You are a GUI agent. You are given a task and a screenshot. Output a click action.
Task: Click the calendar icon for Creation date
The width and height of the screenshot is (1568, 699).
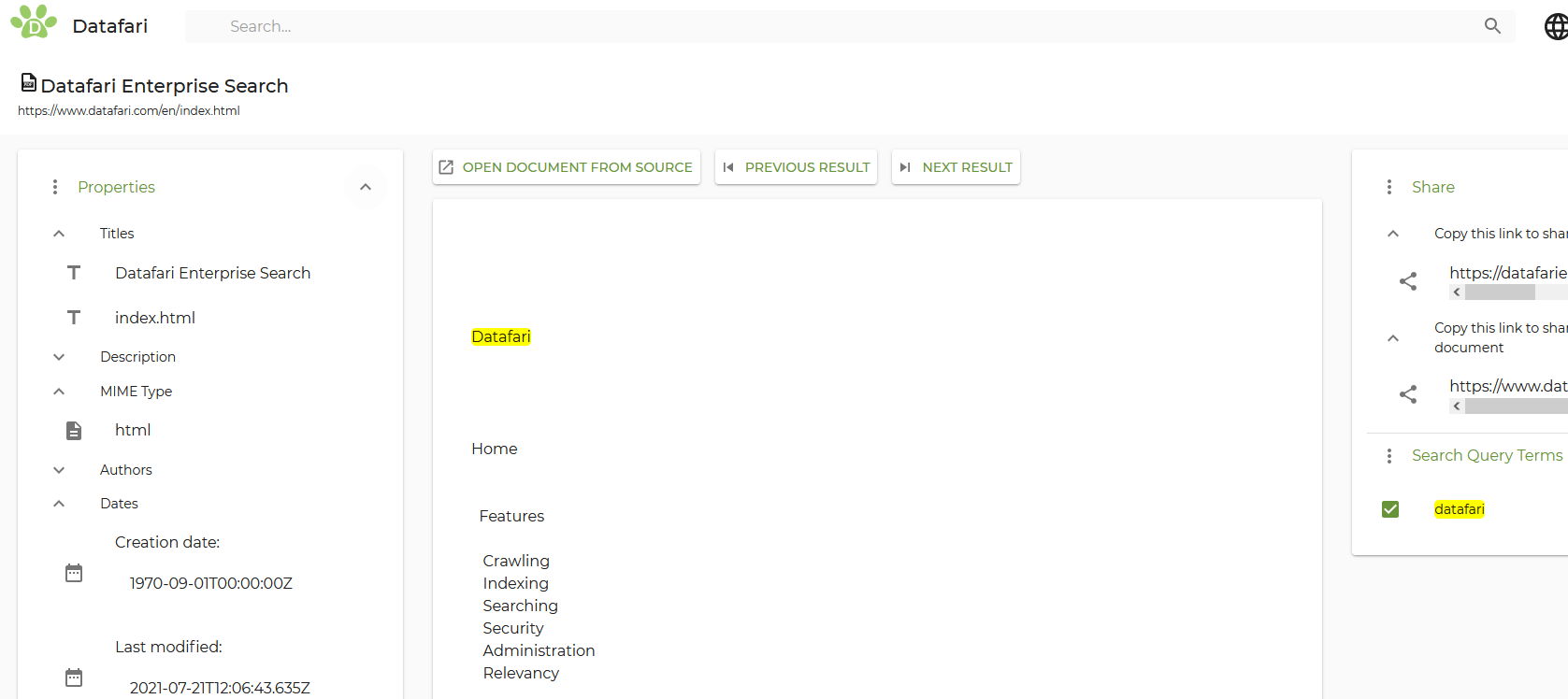pos(74,573)
